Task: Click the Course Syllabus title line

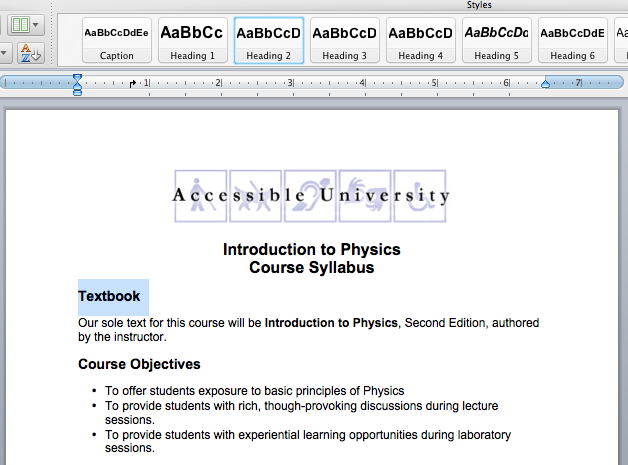Action: tap(311, 267)
